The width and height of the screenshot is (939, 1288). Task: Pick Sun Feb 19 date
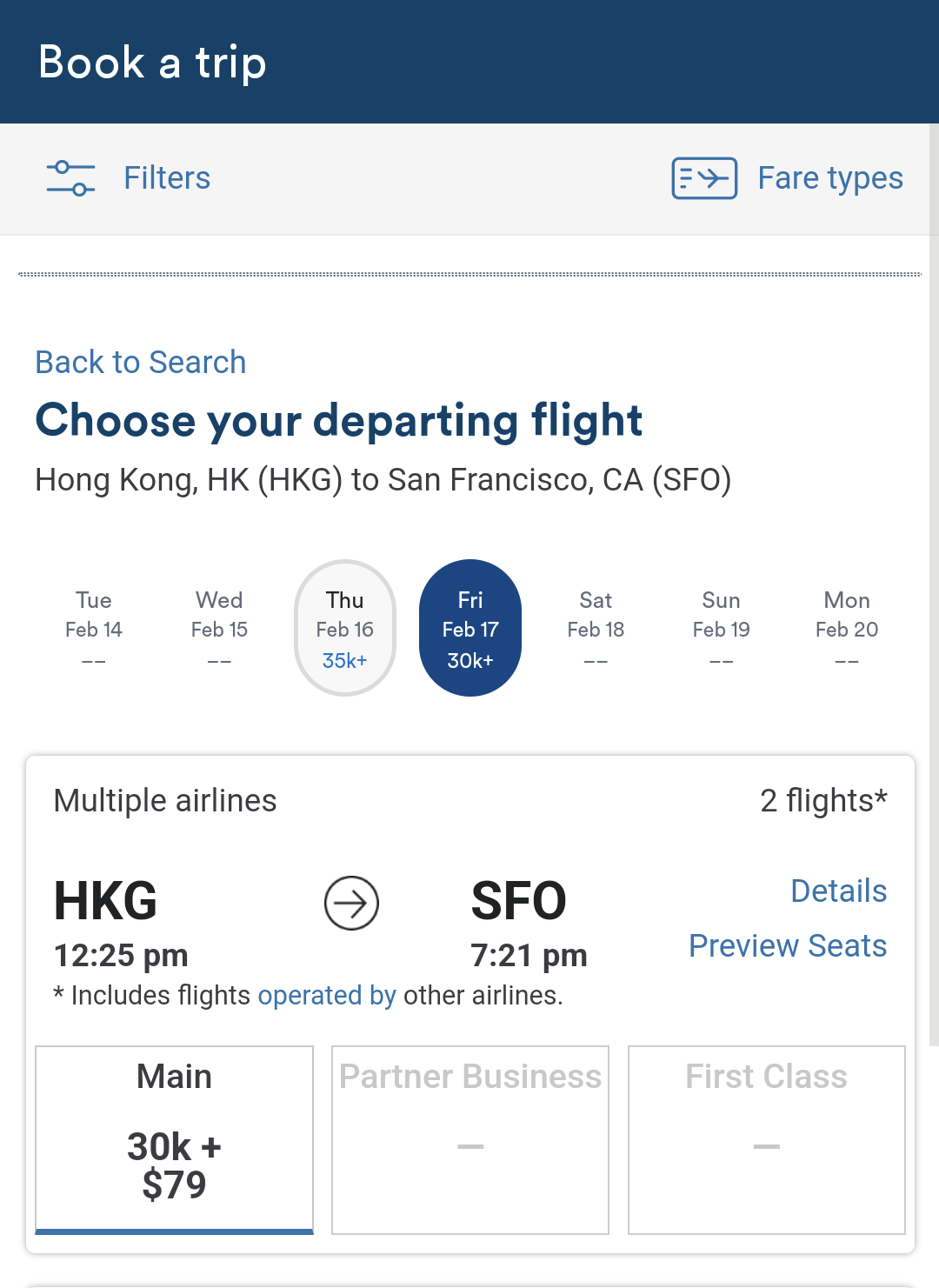tap(721, 628)
